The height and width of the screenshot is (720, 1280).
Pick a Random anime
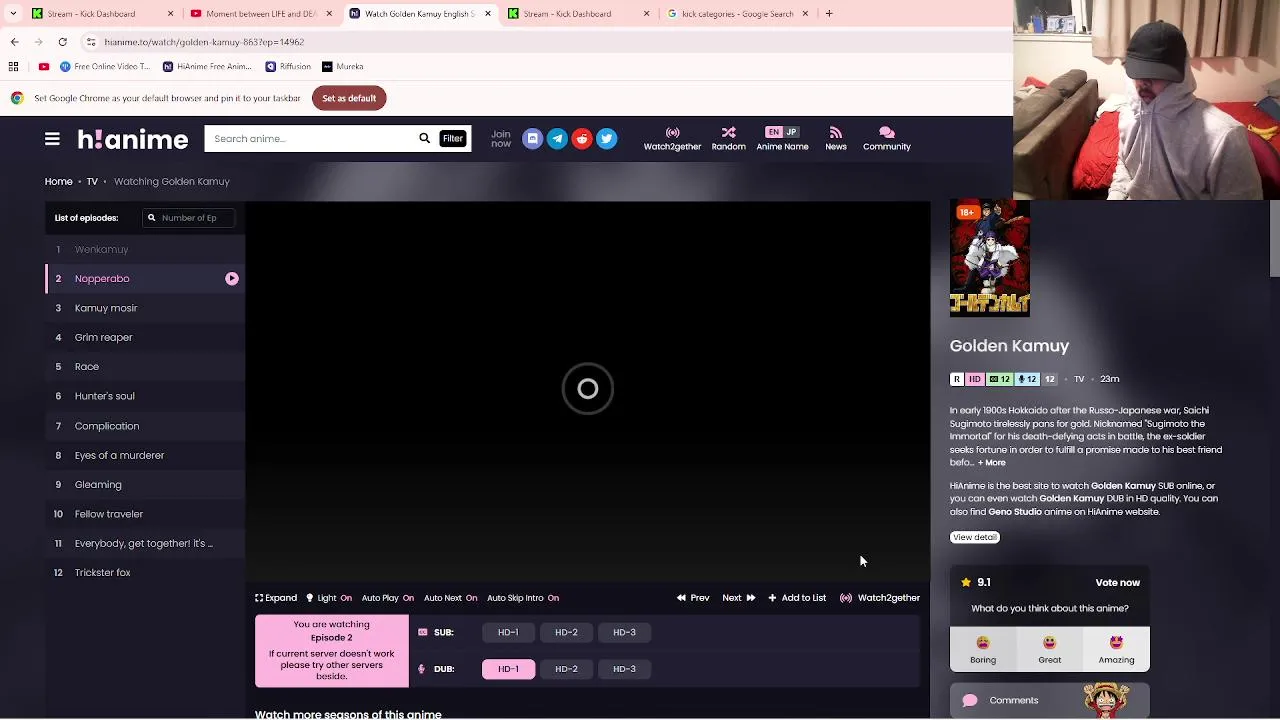click(728, 139)
